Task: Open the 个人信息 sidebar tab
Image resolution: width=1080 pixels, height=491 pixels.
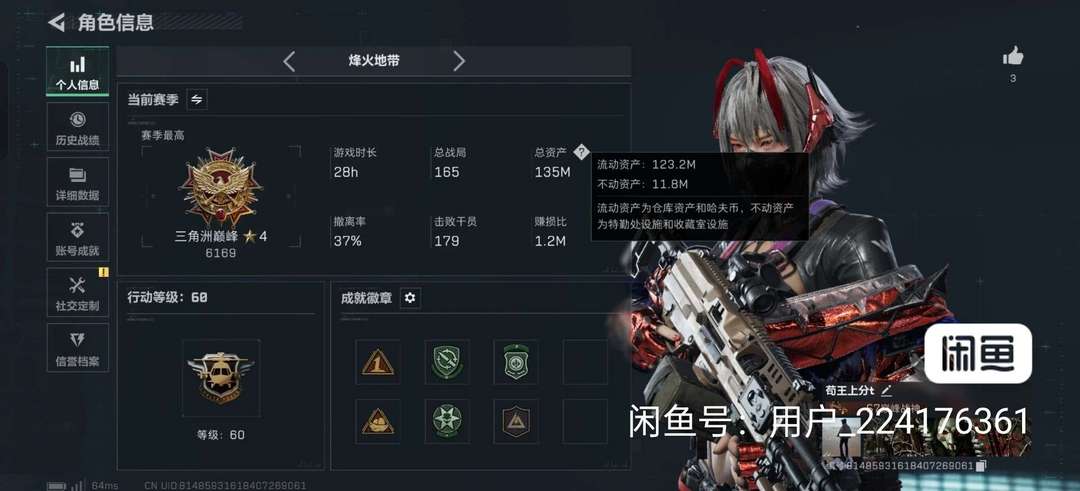Action: coord(77,72)
